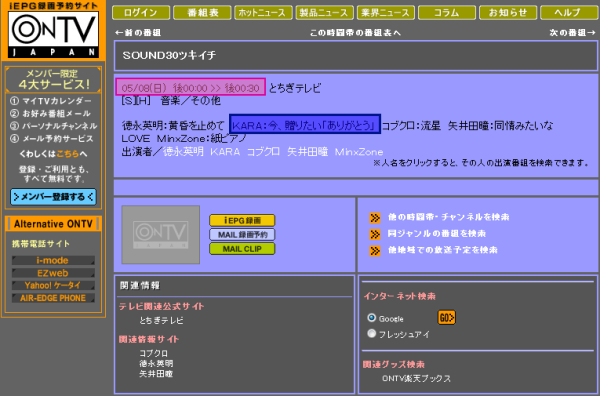Image resolution: width=600 pixels, height=396 pixels.
Task: Click the yellow iEPG録画 button
Action: click(242, 220)
